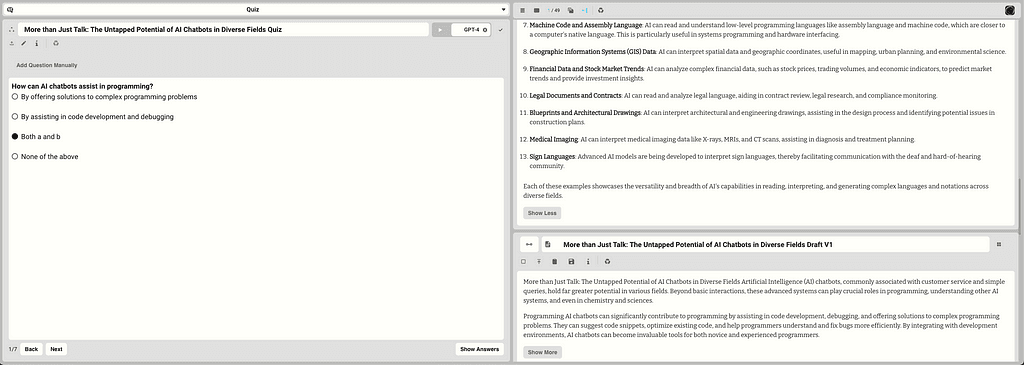Click the three-dot node icon beside the quiz title
Screen dimensions: 1024x365
pos(11,30)
